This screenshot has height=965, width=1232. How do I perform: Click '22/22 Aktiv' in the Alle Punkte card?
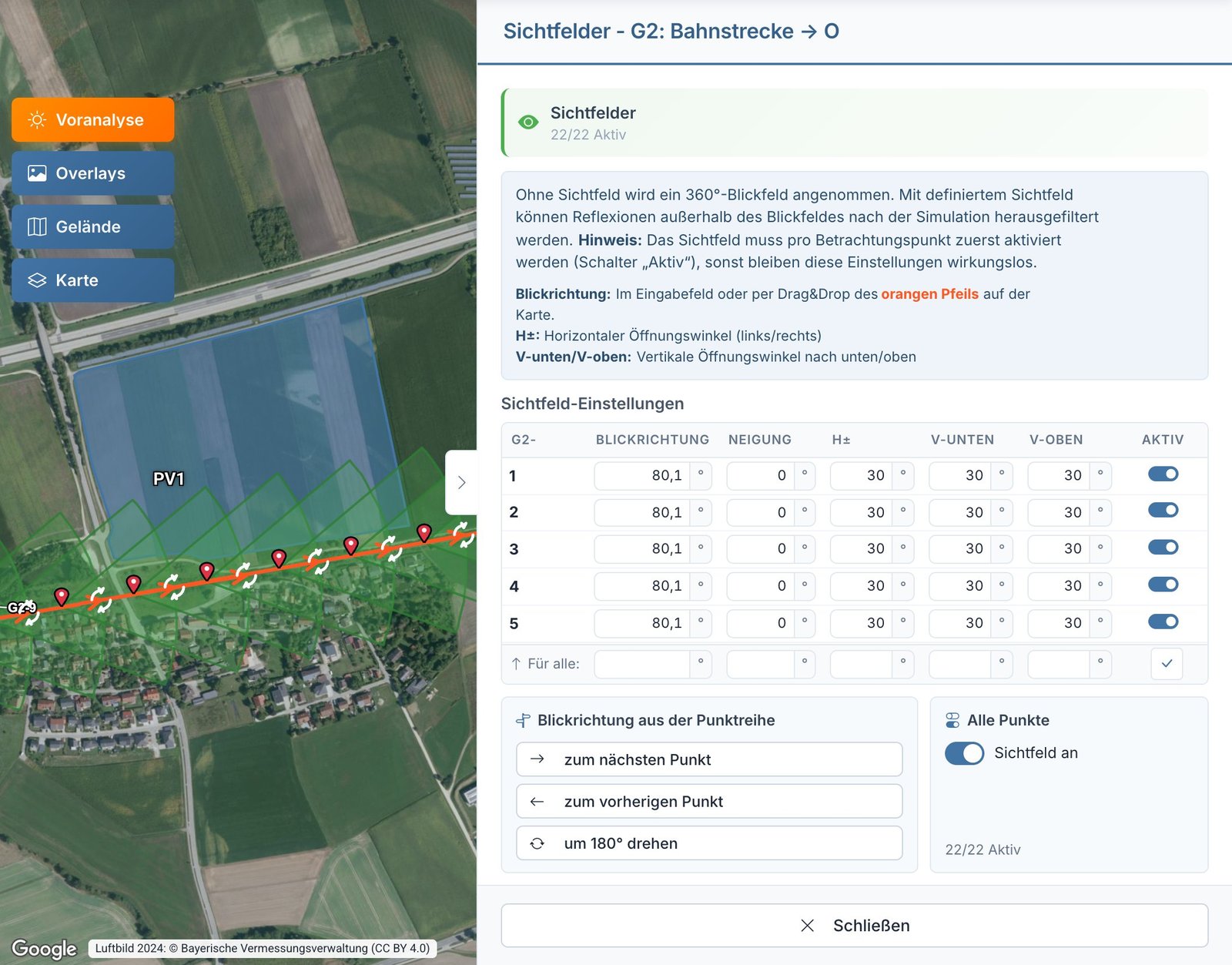983,849
